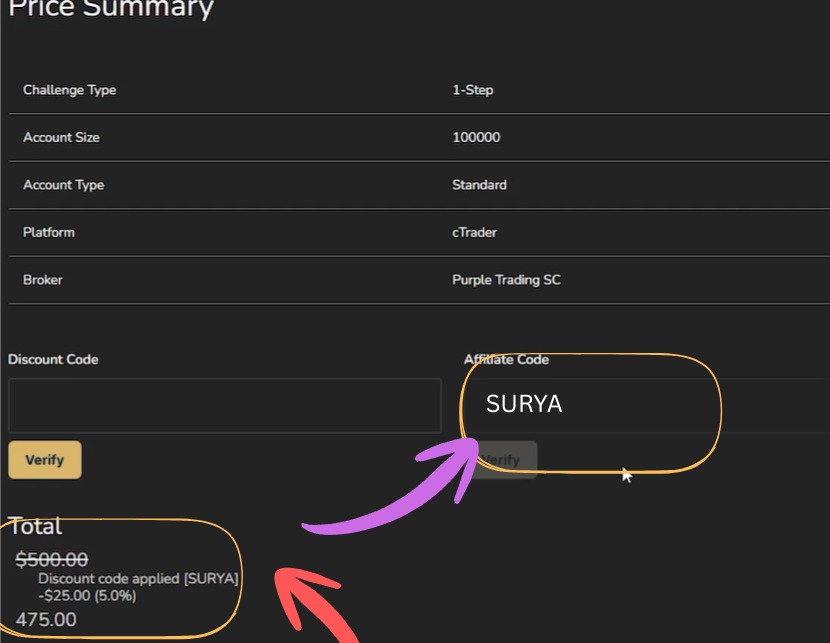This screenshot has height=643, width=830.
Task: Click the Price Summary page title
Action: 111,10
